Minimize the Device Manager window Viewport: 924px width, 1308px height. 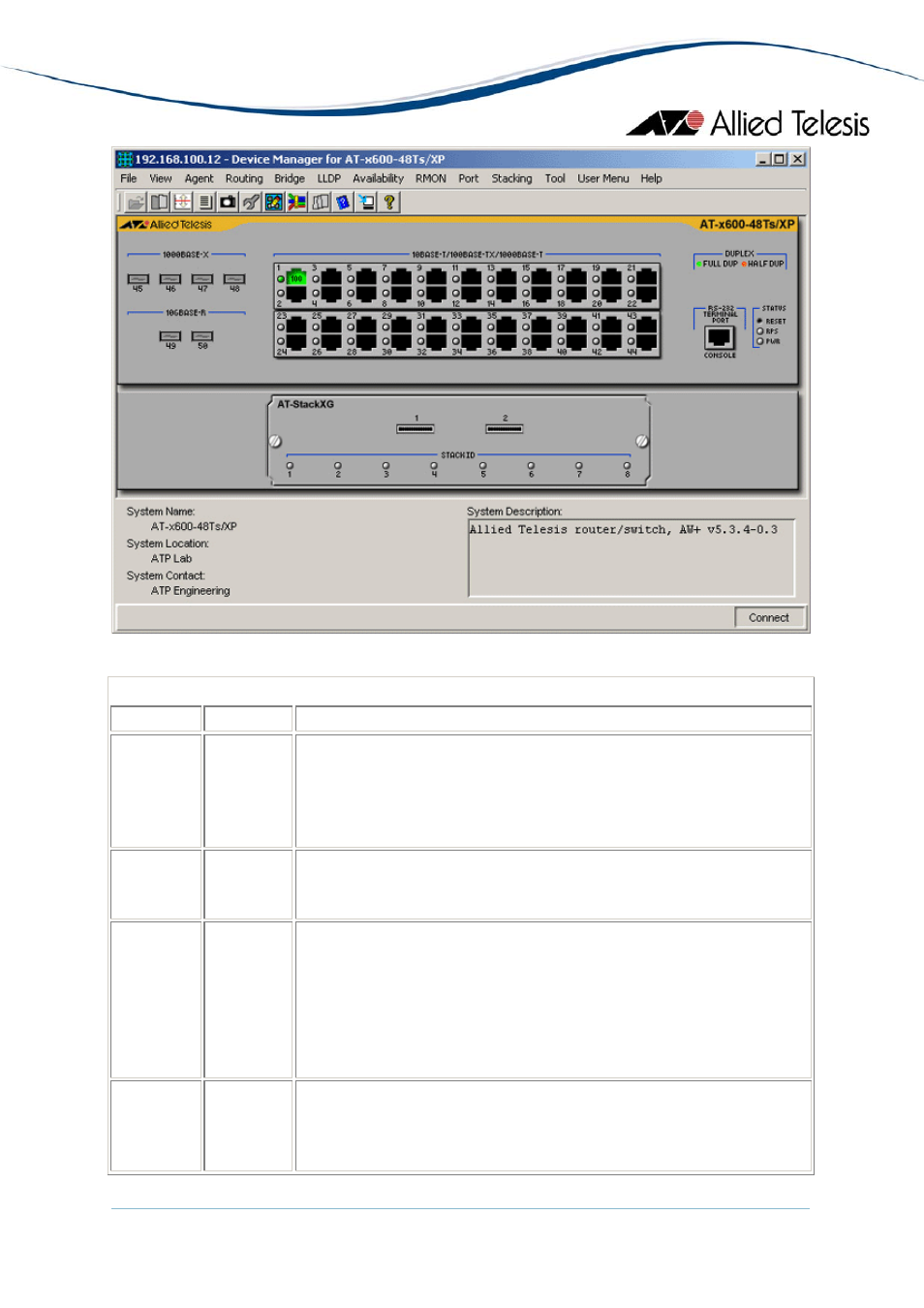[x=763, y=159]
